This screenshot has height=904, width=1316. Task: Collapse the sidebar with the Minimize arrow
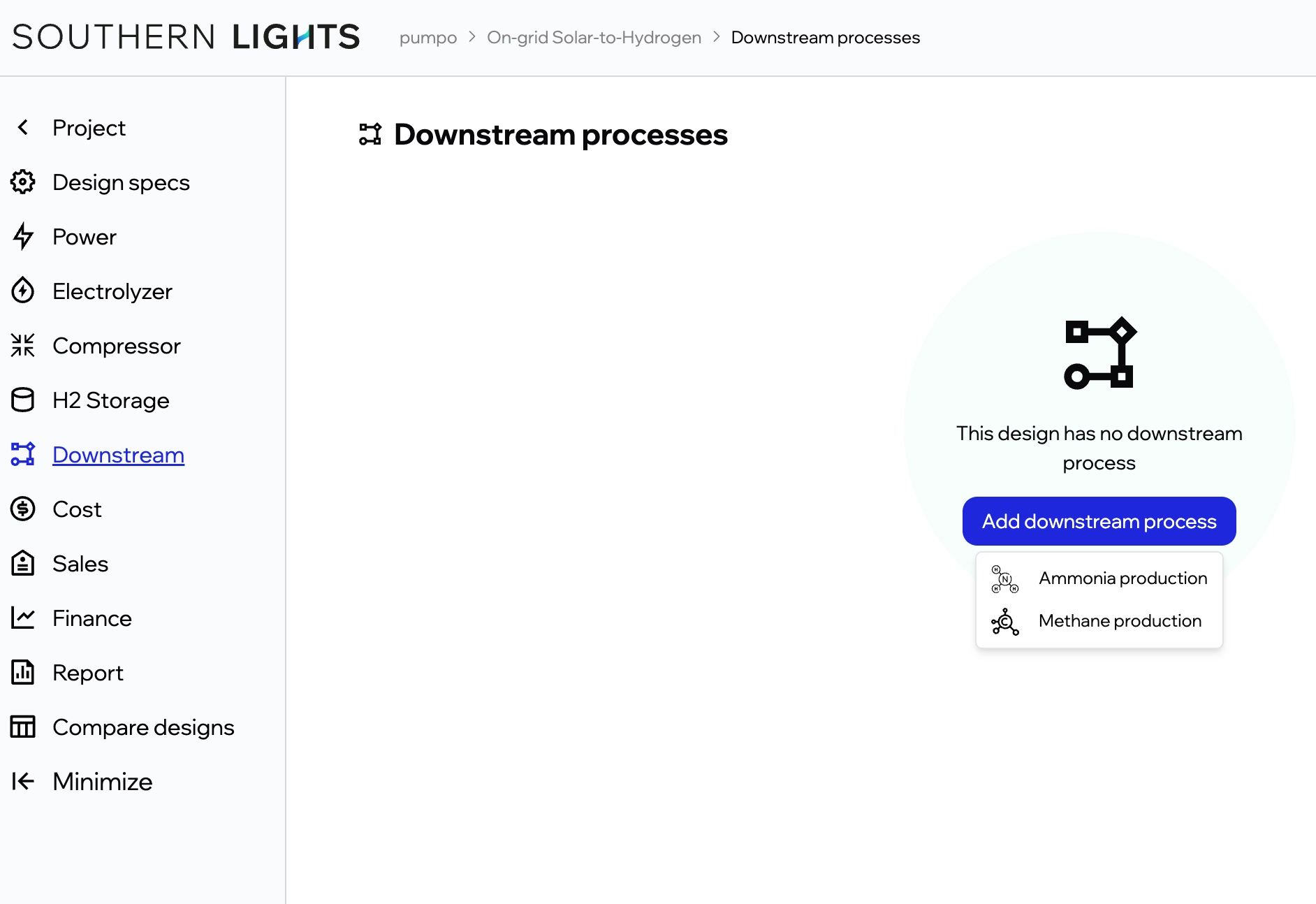point(22,782)
